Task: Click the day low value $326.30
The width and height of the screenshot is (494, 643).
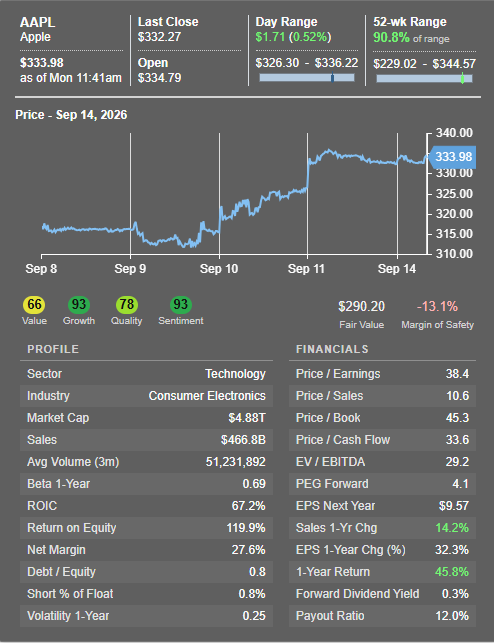Action: [x=277, y=63]
